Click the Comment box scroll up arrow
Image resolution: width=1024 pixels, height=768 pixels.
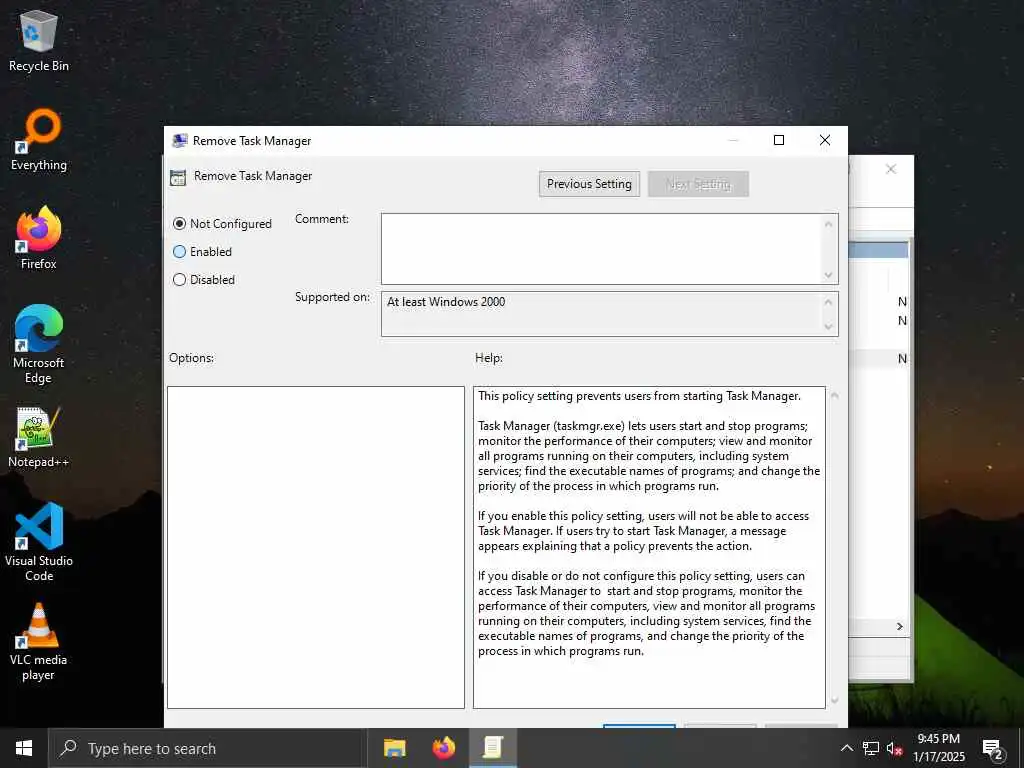click(829, 224)
